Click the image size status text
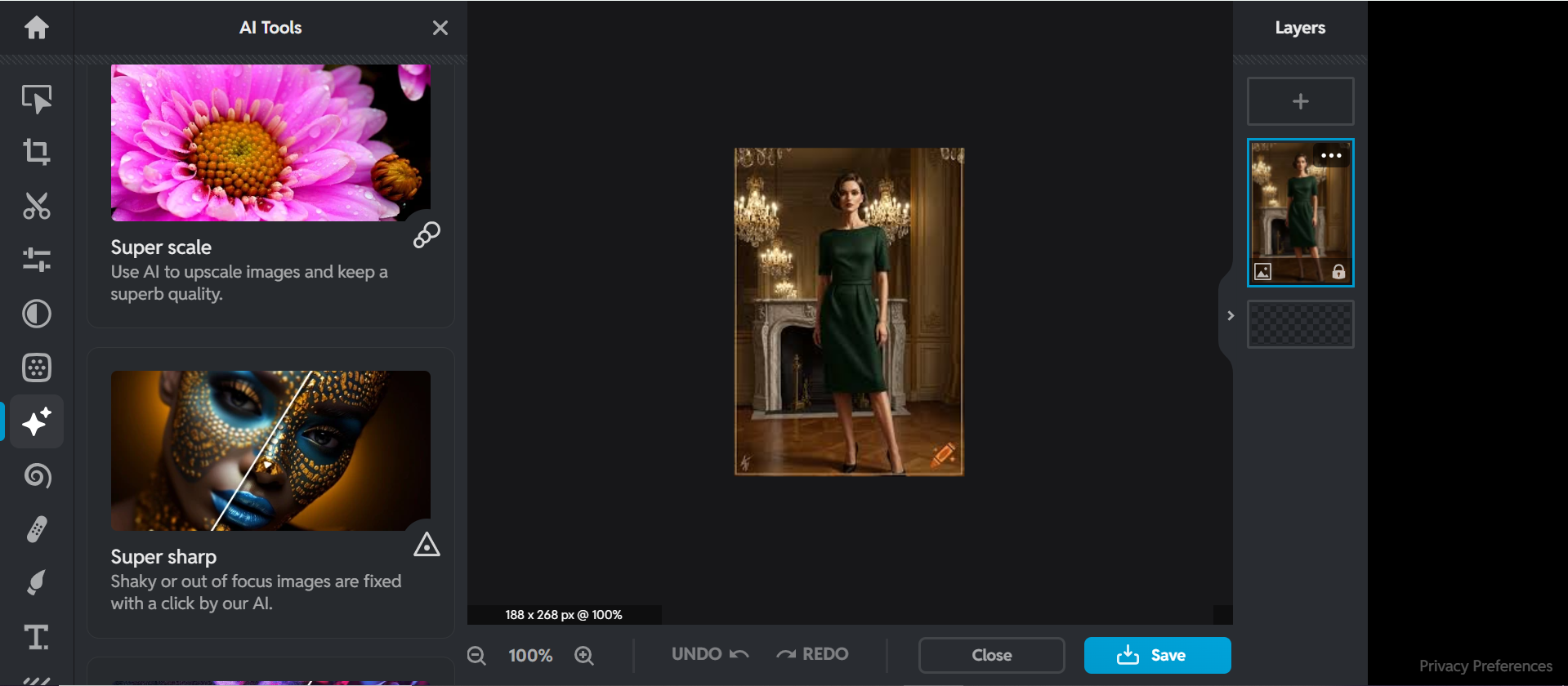Screen dimensions: 1568x686 564,615
